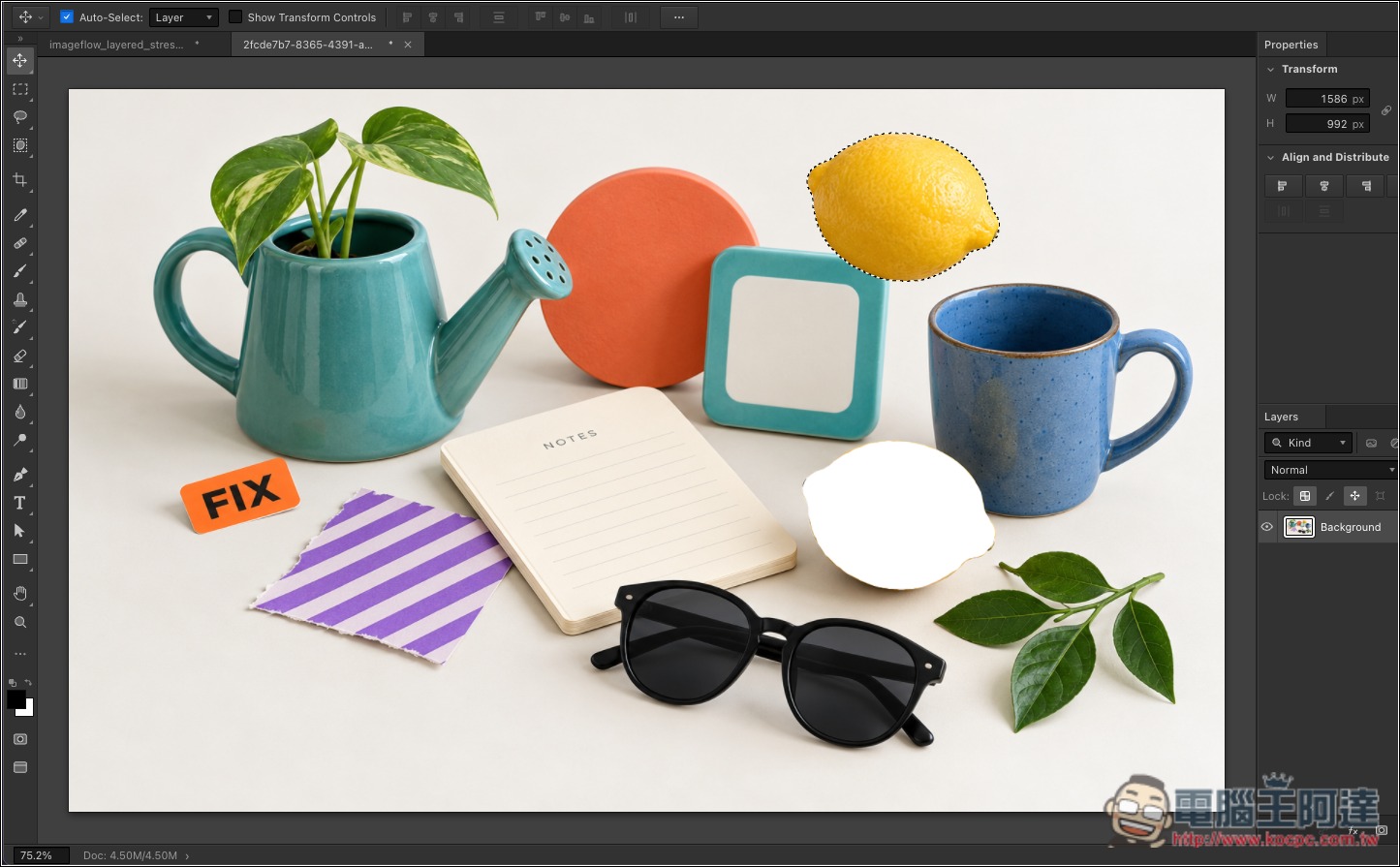Image resolution: width=1400 pixels, height=867 pixels.
Task: Activate the Path Selection tool
Action: click(19, 531)
